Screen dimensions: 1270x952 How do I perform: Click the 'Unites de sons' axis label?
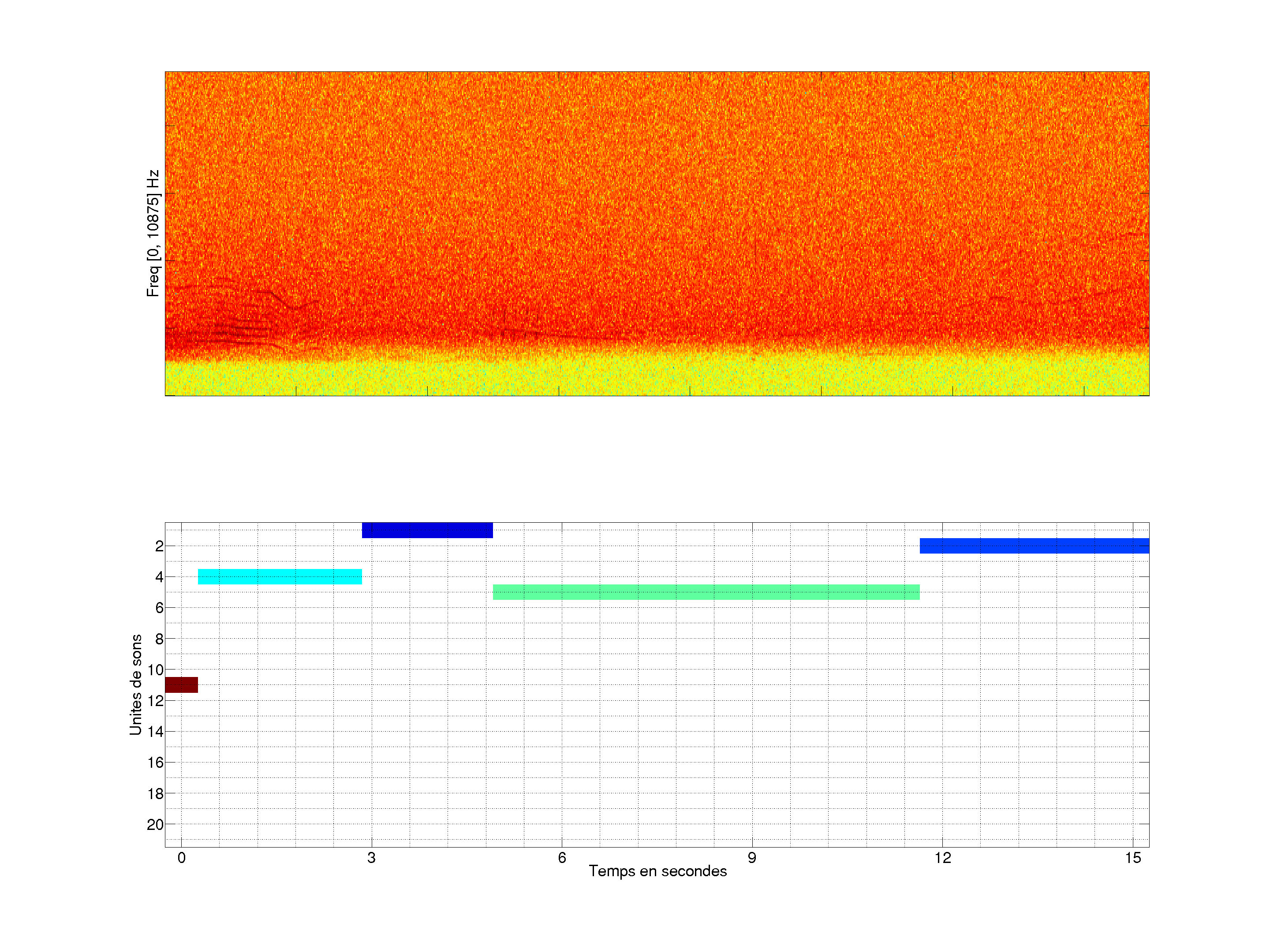[135, 684]
